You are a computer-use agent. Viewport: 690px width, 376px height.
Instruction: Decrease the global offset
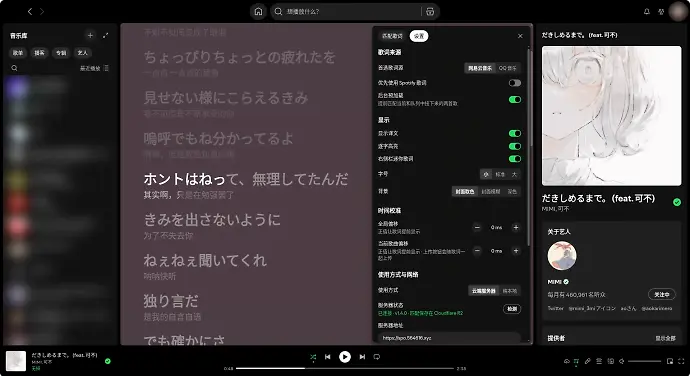(477, 227)
